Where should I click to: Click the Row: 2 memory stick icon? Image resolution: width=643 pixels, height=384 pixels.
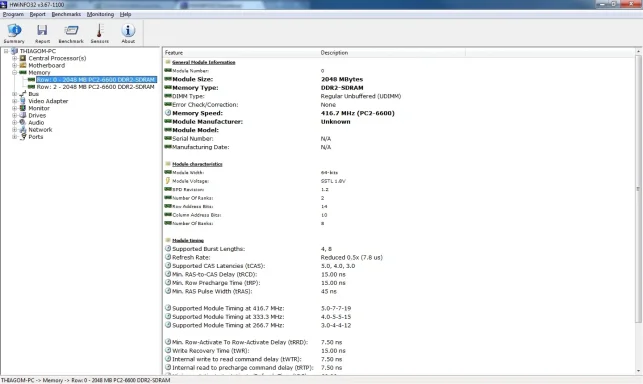31,87
